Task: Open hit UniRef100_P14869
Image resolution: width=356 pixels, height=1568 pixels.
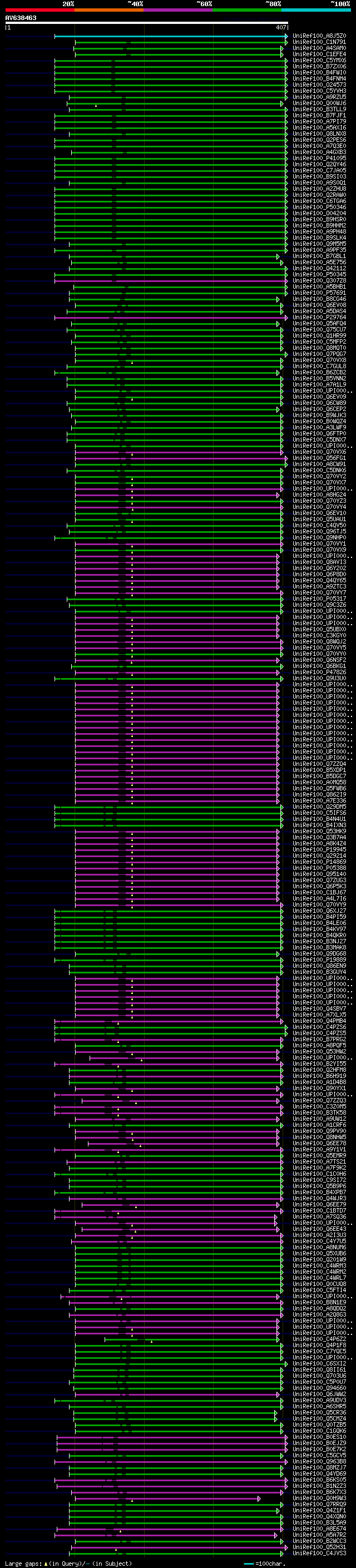Action: (x=319, y=862)
